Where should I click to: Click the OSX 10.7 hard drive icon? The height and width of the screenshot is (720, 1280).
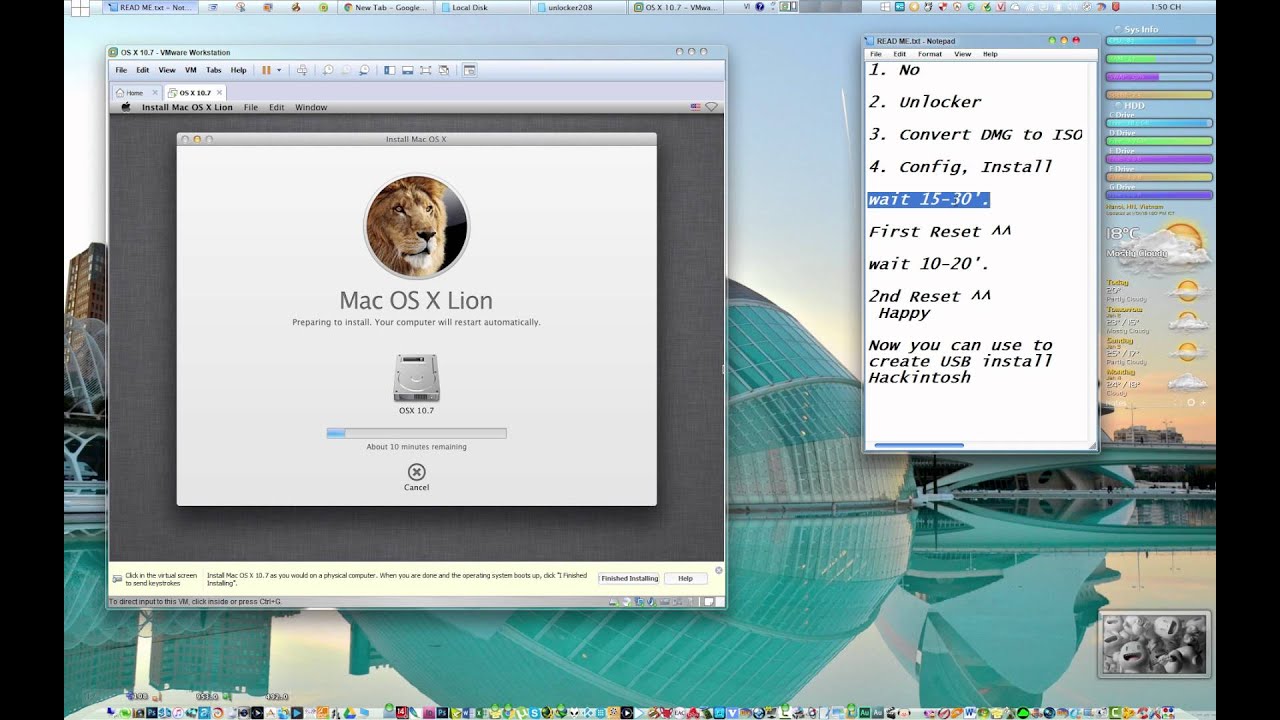[x=417, y=378]
